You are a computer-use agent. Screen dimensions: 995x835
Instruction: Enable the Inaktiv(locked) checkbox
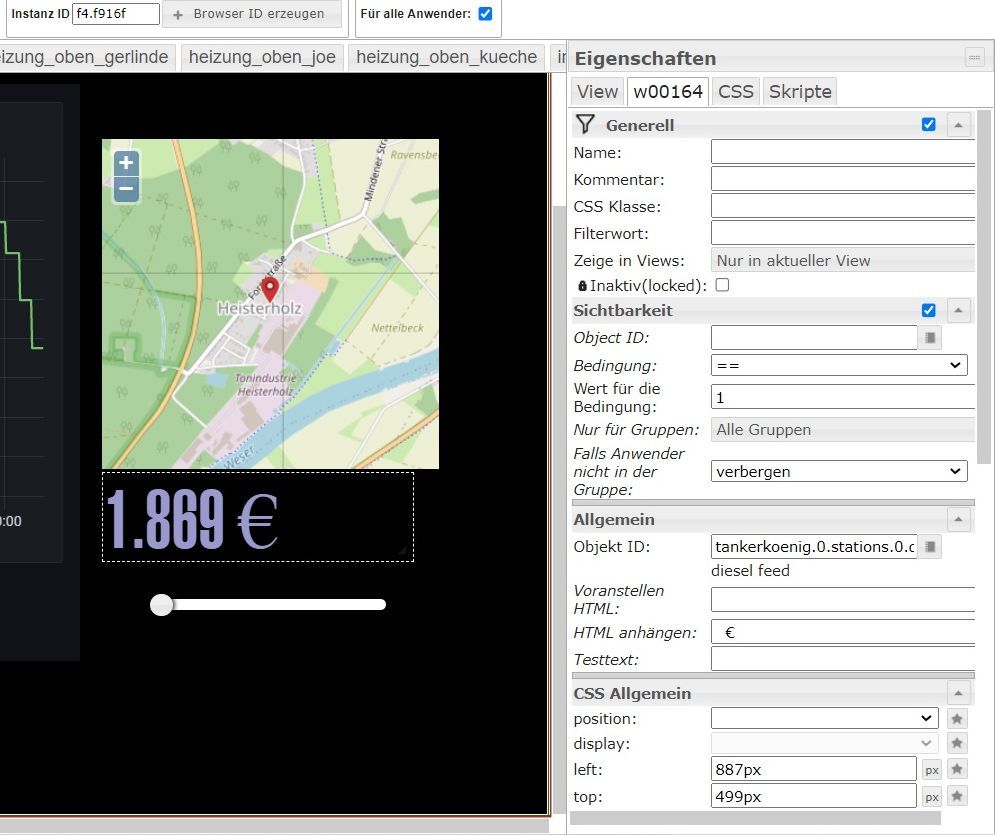(722, 285)
